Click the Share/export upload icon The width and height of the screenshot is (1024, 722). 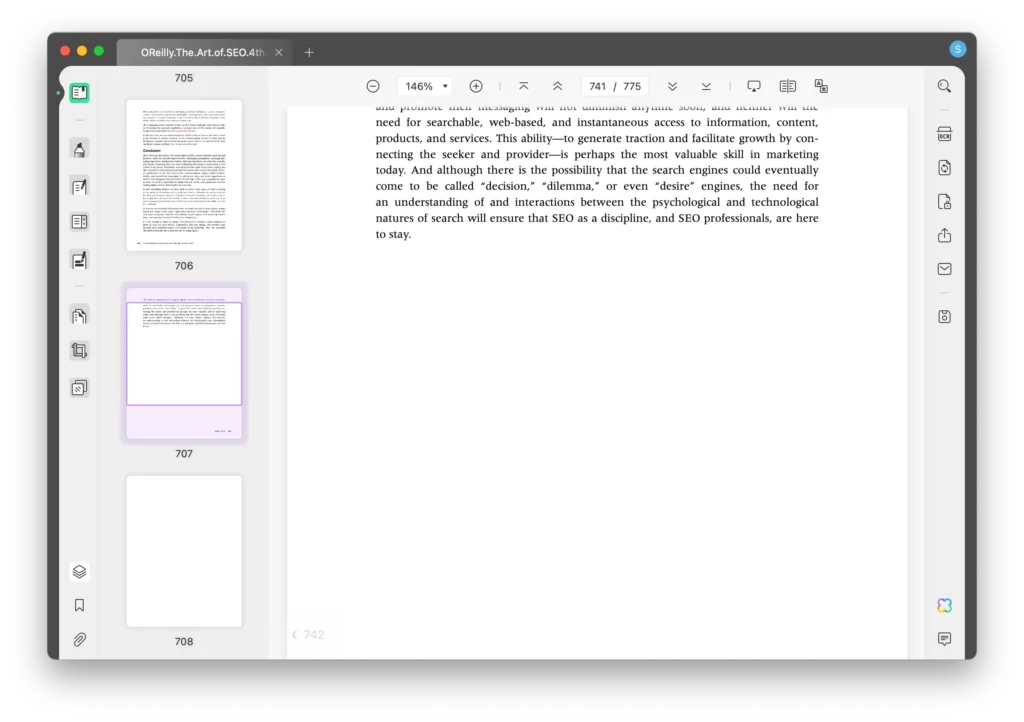pyautogui.click(x=944, y=236)
